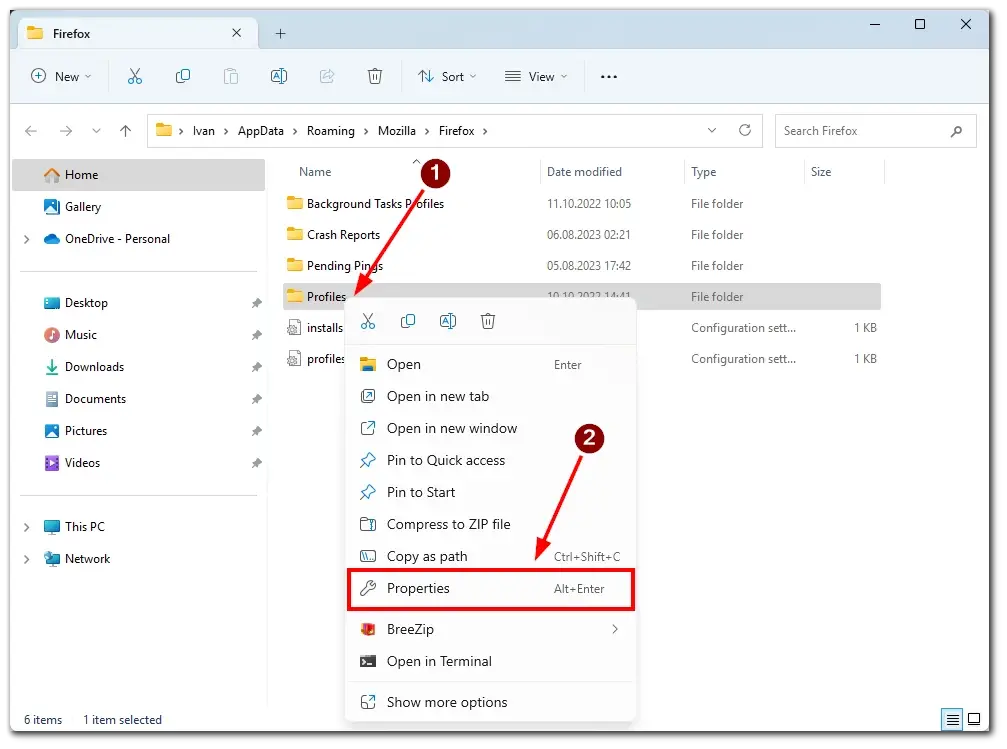This screenshot has height=749, width=1007.
Task: Sort by the Type column header
Action: point(703,172)
